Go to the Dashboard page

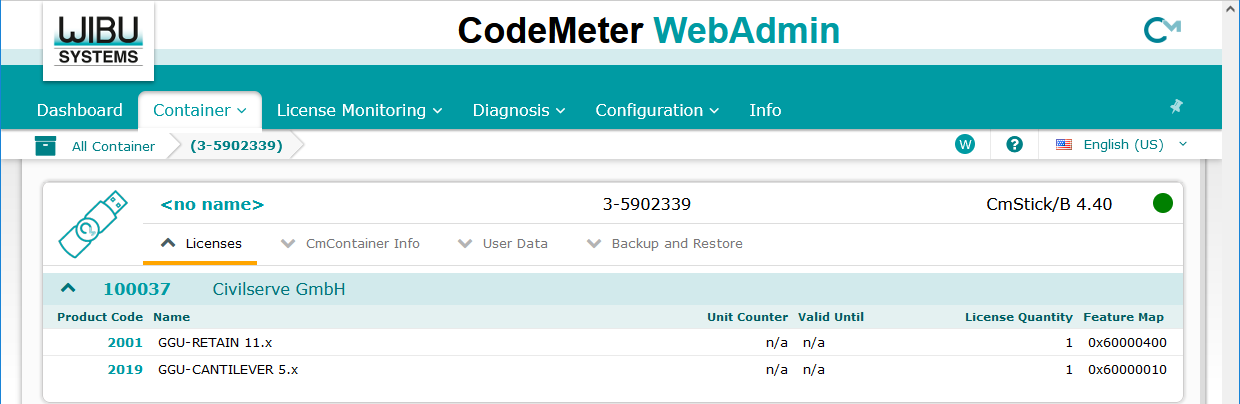tap(79, 110)
